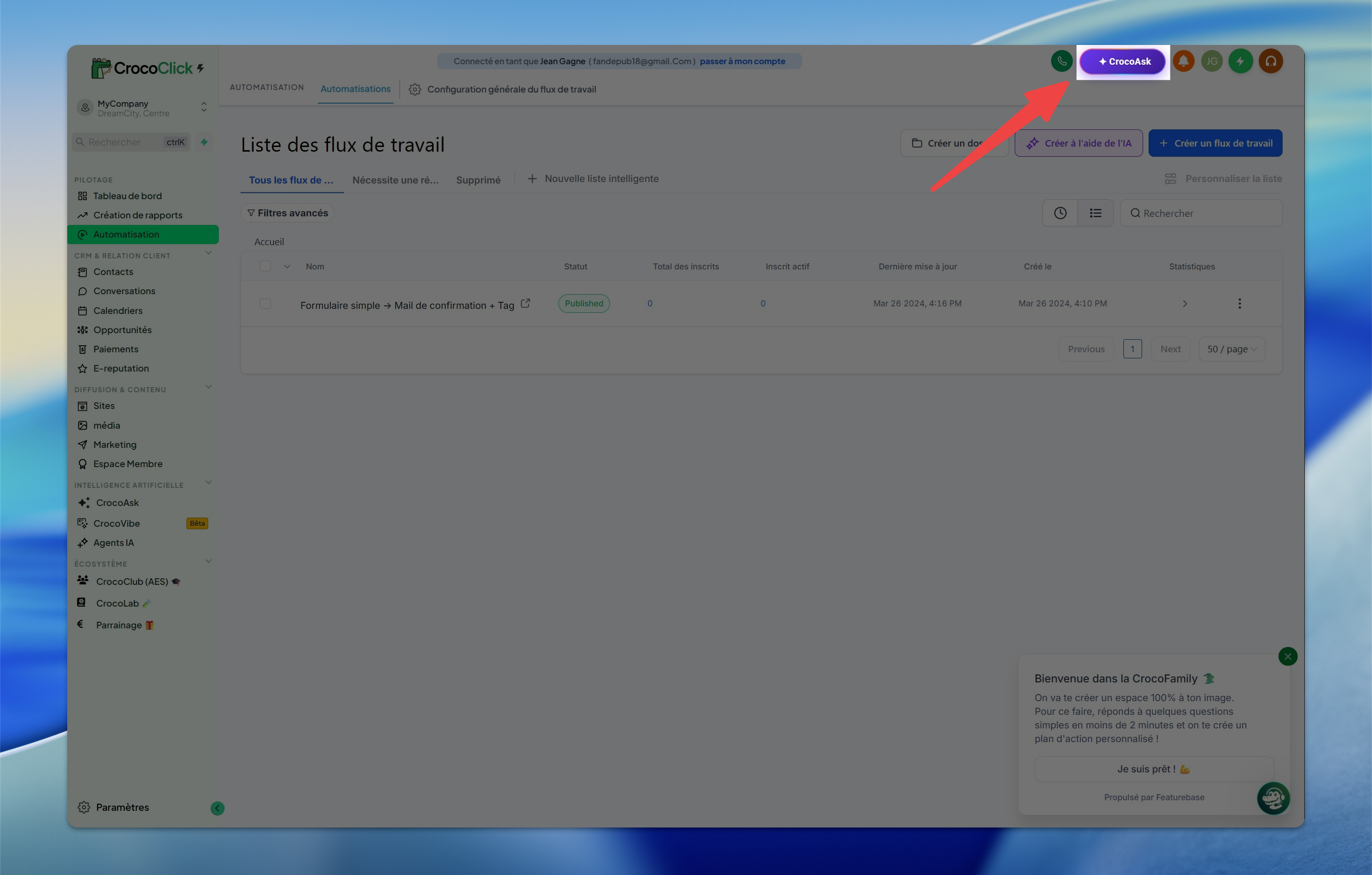Click the lightning icon beside sidebar search
The height and width of the screenshot is (875, 1372).
click(x=204, y=142)
